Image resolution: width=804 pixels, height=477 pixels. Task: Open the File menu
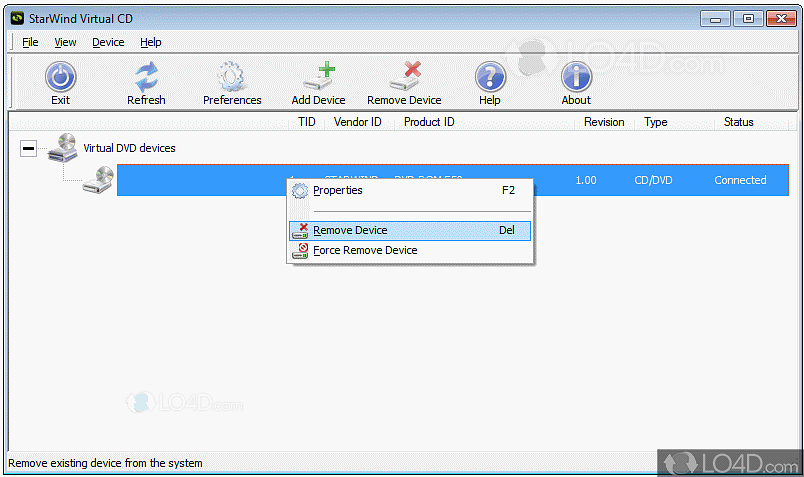coord(30,42)
